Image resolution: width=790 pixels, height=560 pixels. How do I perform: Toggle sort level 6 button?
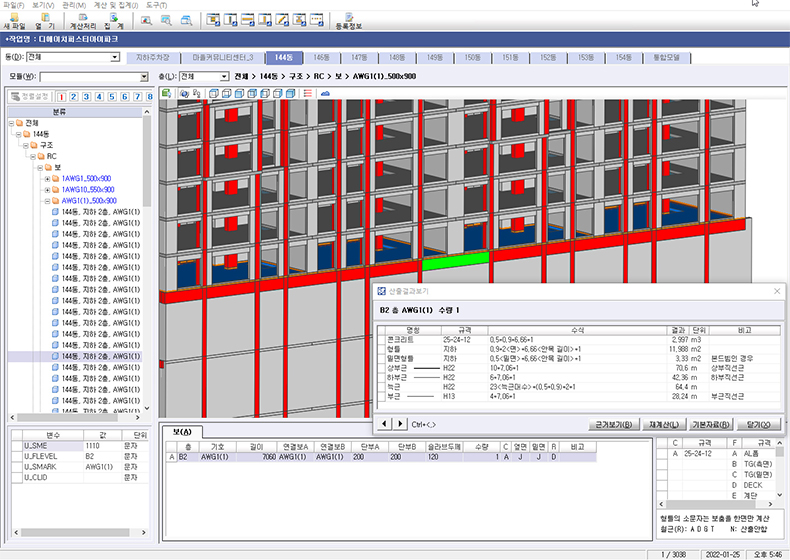(x=125, y=96)
